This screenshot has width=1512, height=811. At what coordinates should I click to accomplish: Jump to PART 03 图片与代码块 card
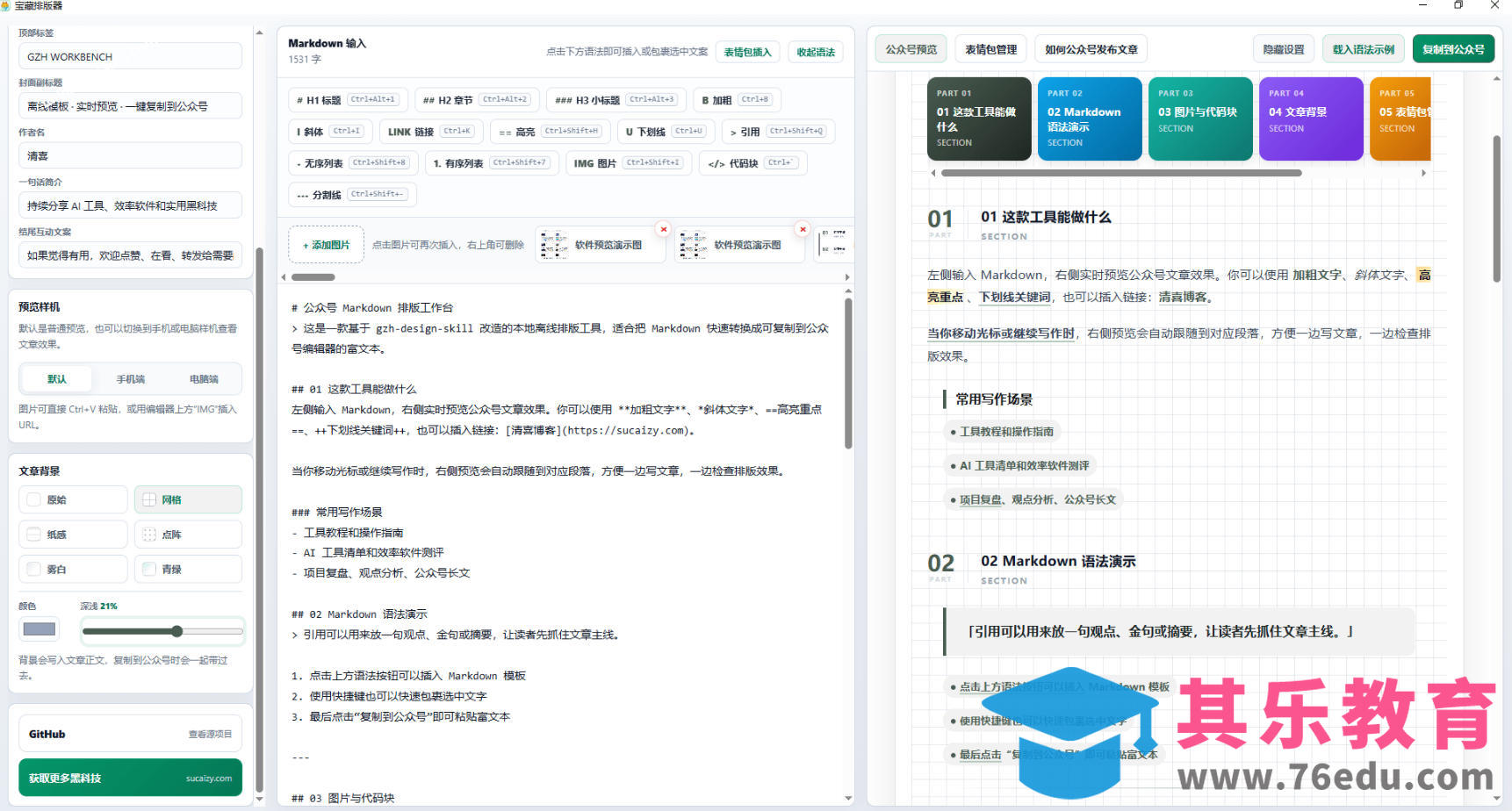(1200, 118)
